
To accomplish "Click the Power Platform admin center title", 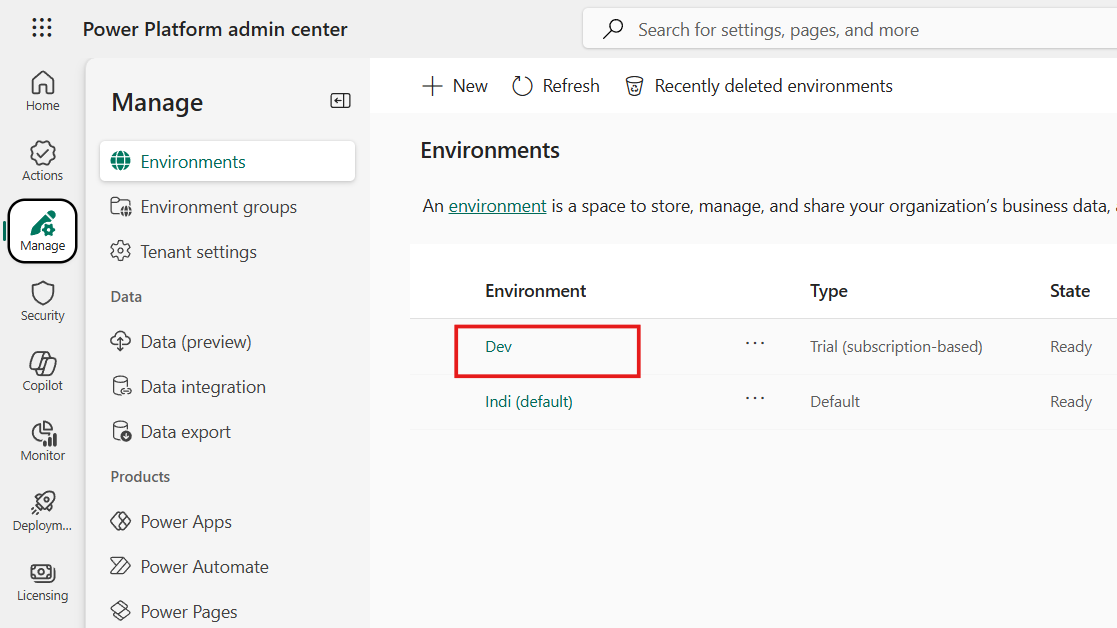I will (x=215, y=29).
